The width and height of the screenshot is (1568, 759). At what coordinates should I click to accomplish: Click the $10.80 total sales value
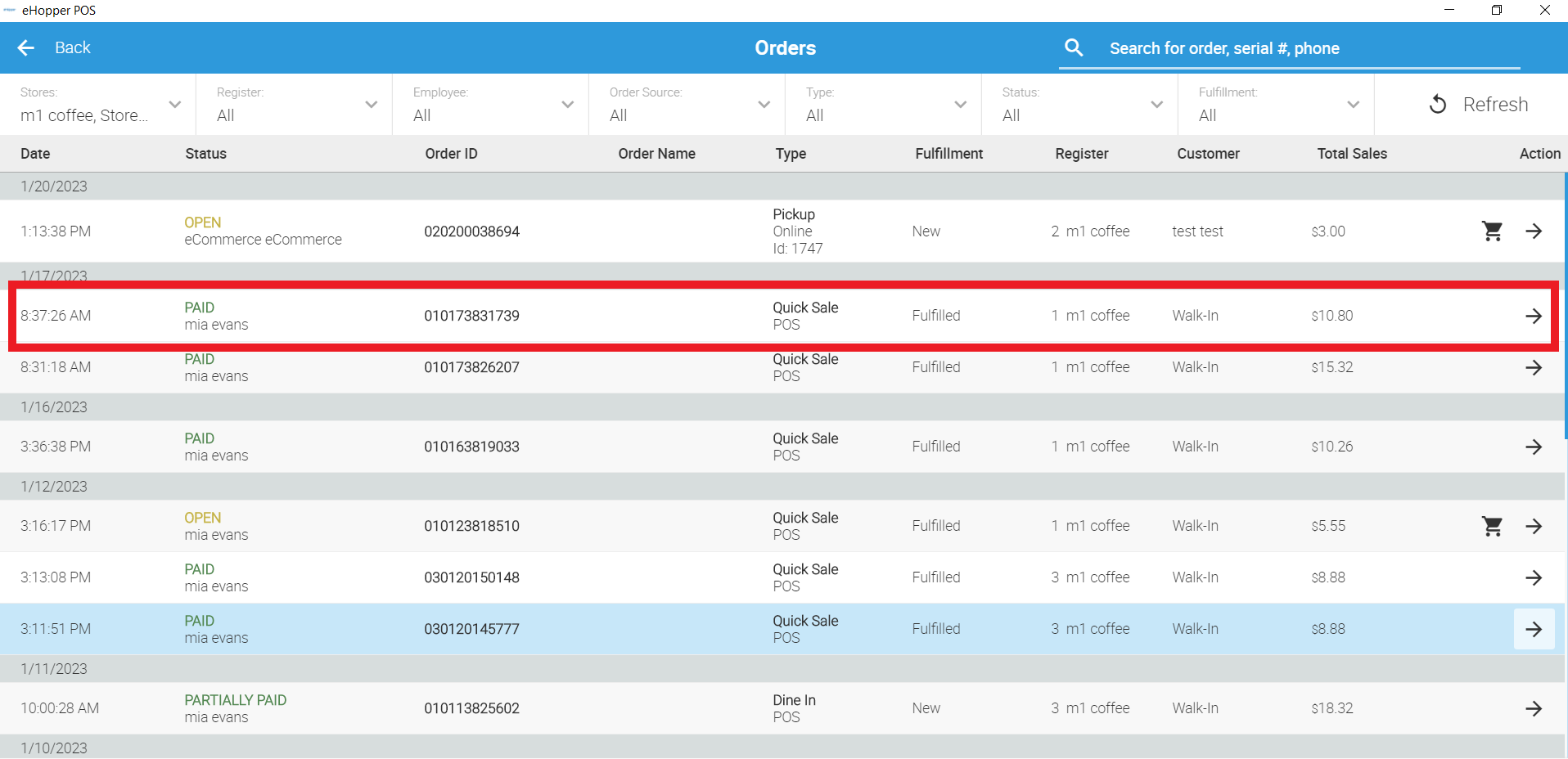click(1332, 316)
